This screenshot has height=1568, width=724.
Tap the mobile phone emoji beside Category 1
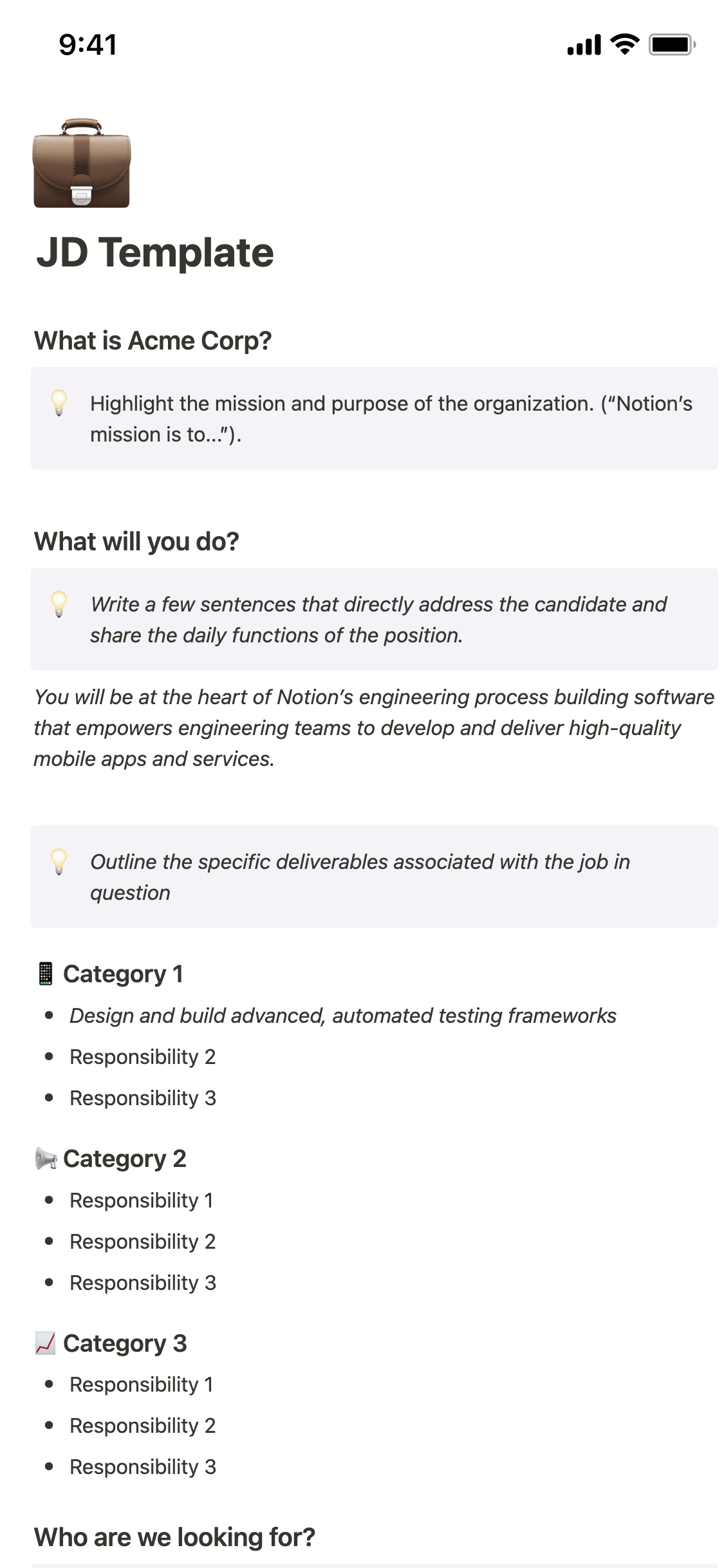(45, 974)
